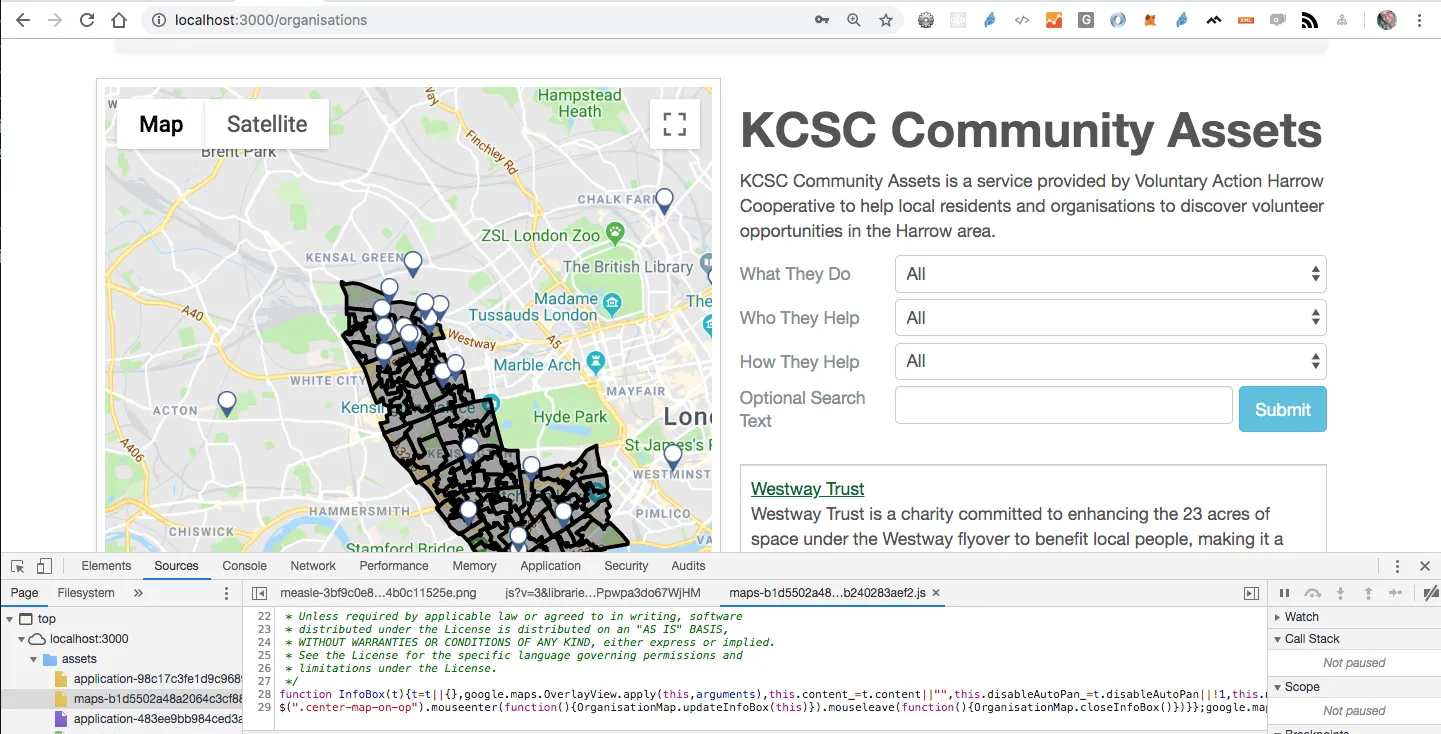Open the XML extension icon
Image resolution: width=1441 pixels, height=734 pixels.
pyautogui.click(x=1246, y=20)
